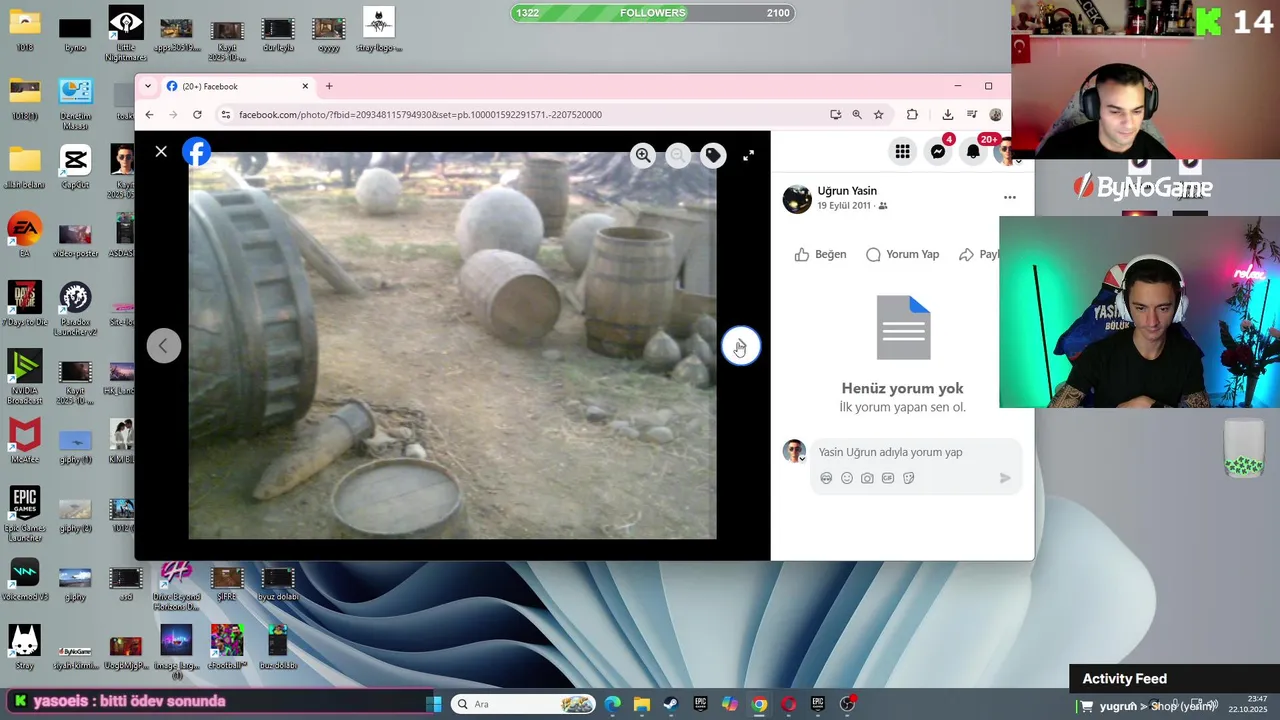Open the post options three-dot menu
Viewport: 1280px width, 720px height.
[x=1009, y=198]
